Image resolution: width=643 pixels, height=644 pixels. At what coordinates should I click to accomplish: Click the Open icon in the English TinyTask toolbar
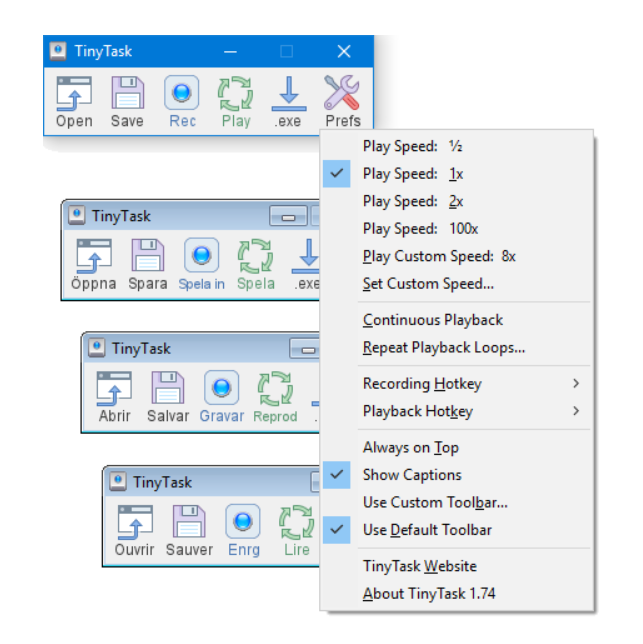[74, 93]
